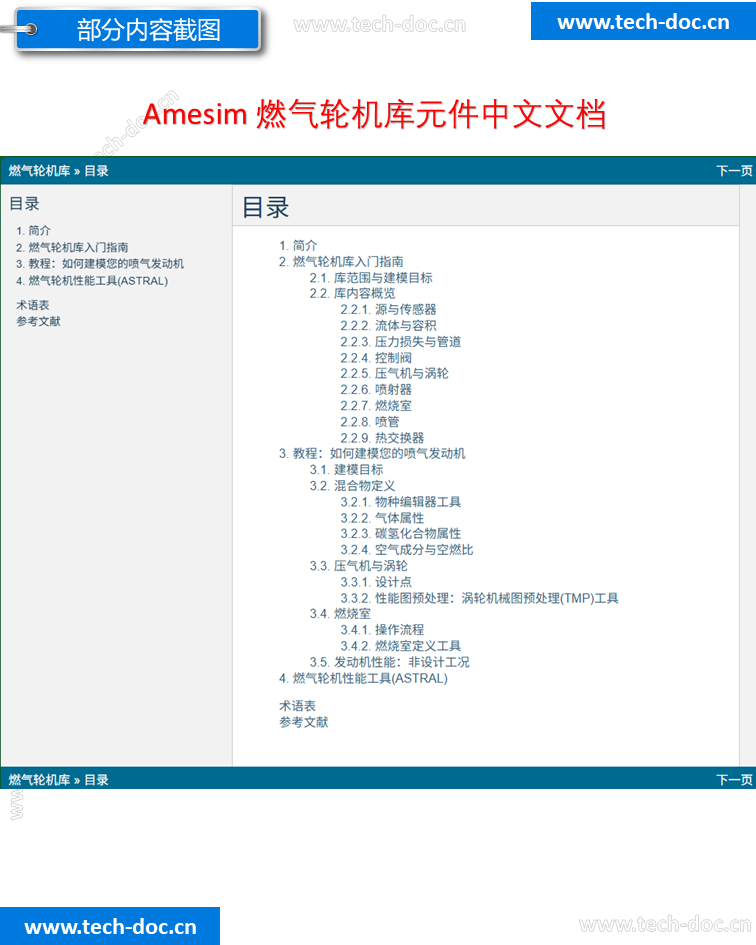
Task: Open sidebar link 1. 简介
Action: (33, 230)
